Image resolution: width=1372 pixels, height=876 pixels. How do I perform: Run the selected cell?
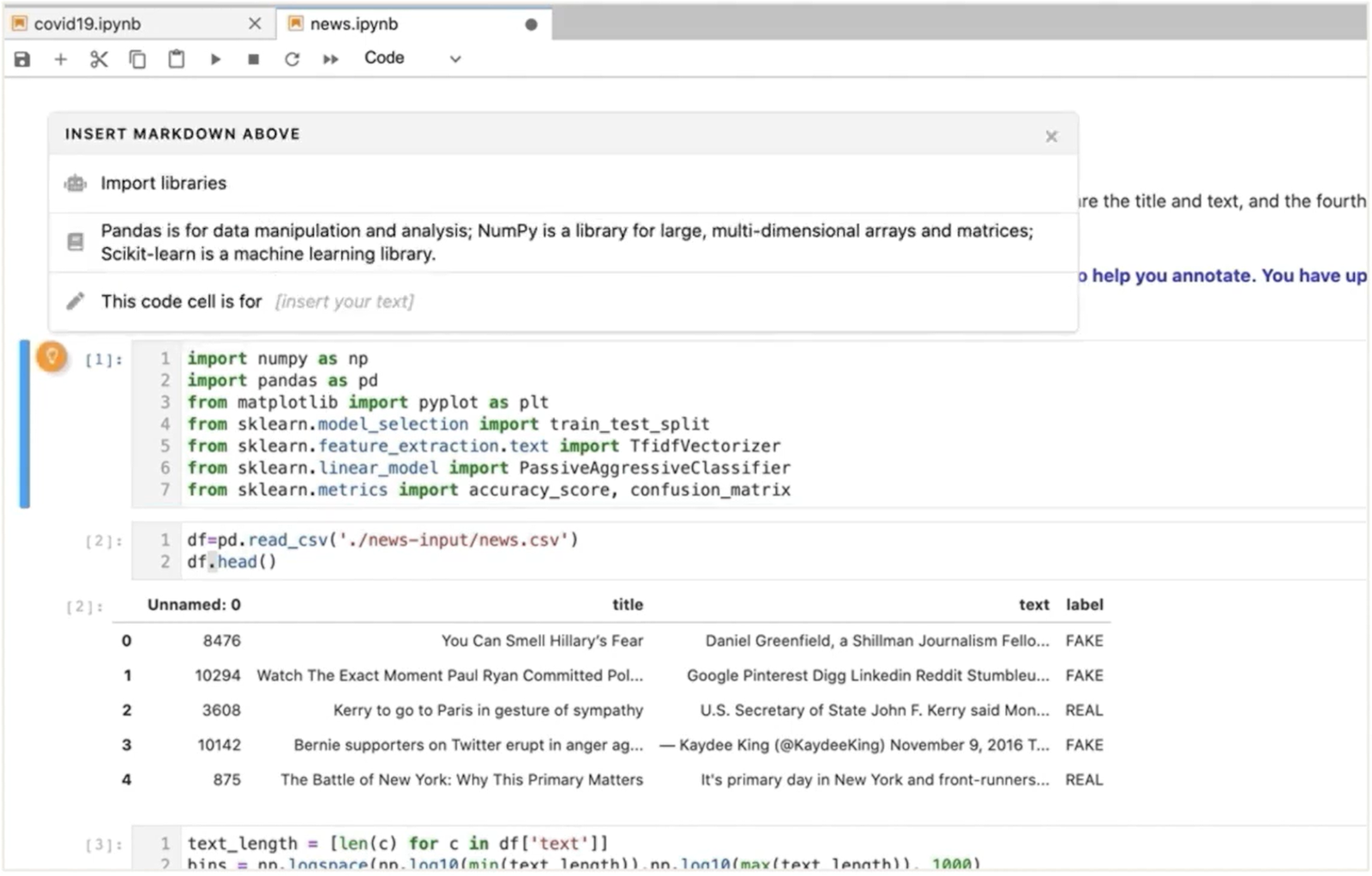(215, 59)
